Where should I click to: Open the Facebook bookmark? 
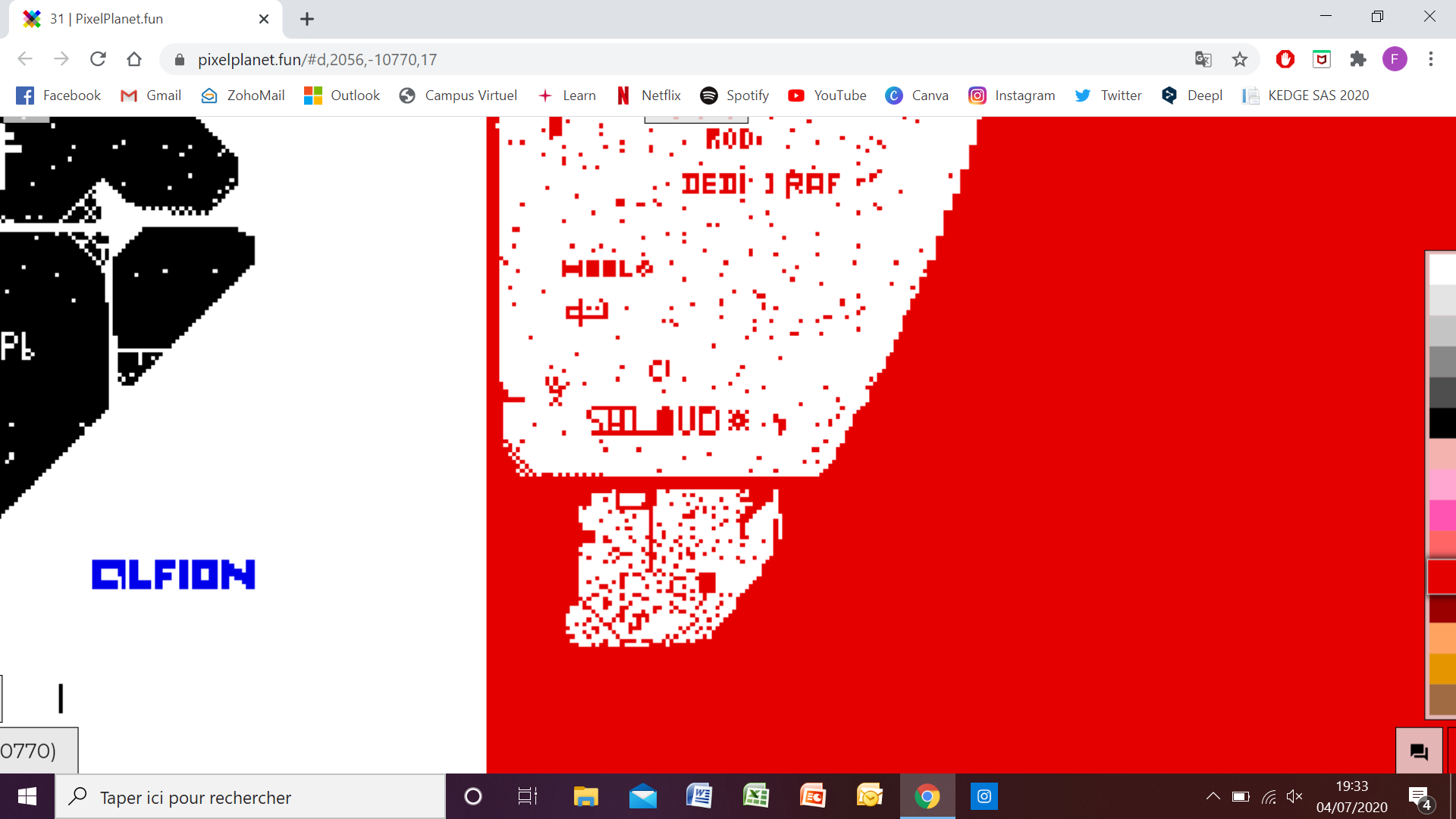click(x=58, y=96)
